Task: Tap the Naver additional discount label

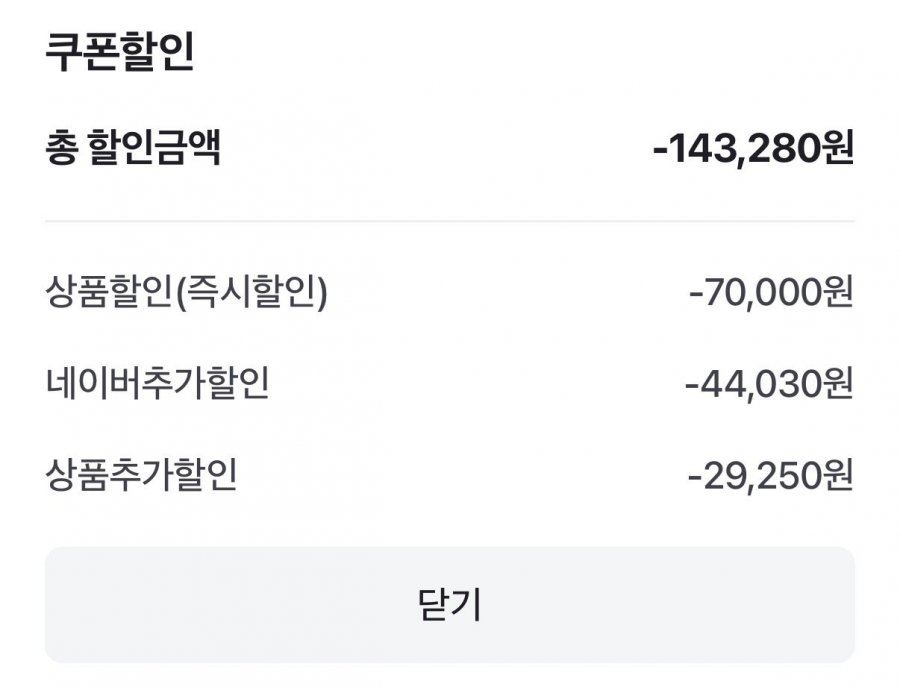Action: coord(157,383)
